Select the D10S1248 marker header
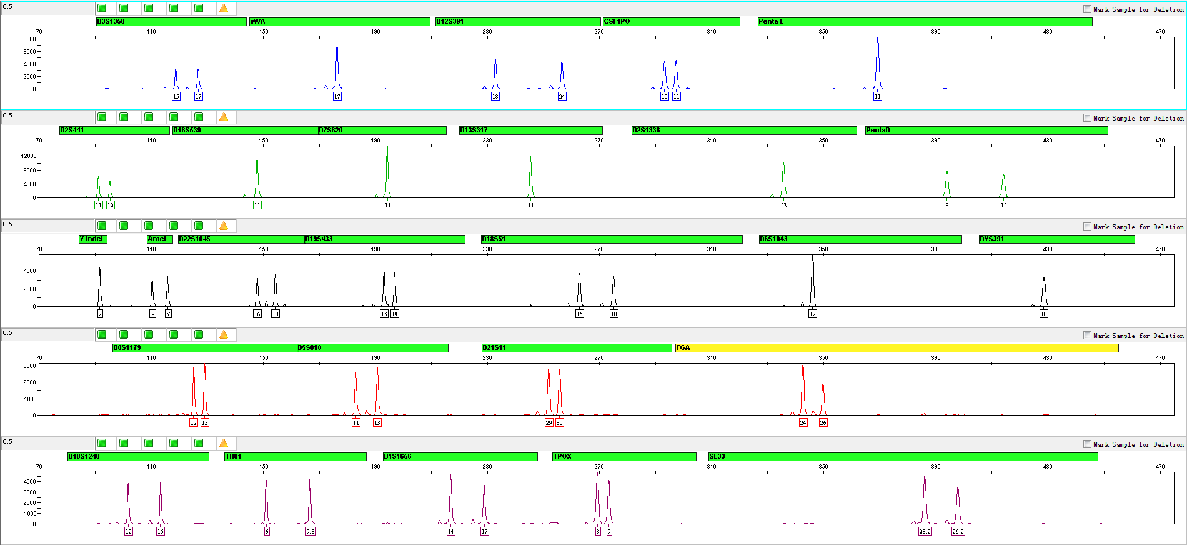 (137, 457)
